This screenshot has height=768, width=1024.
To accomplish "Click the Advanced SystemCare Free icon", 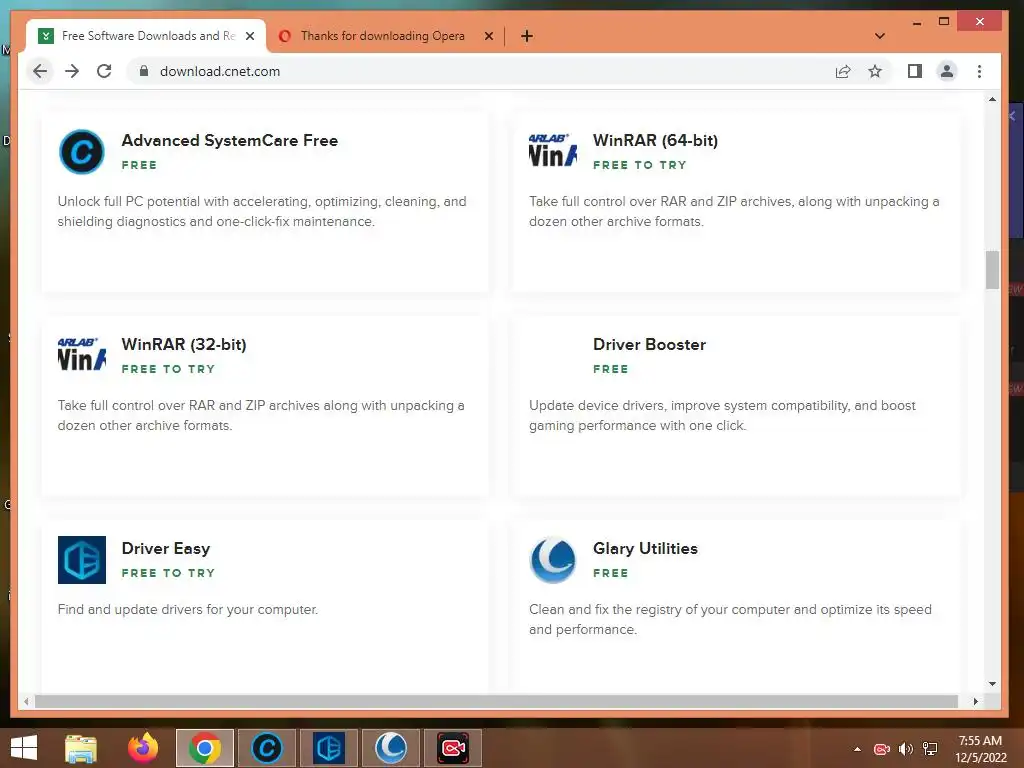I will 82,152.
